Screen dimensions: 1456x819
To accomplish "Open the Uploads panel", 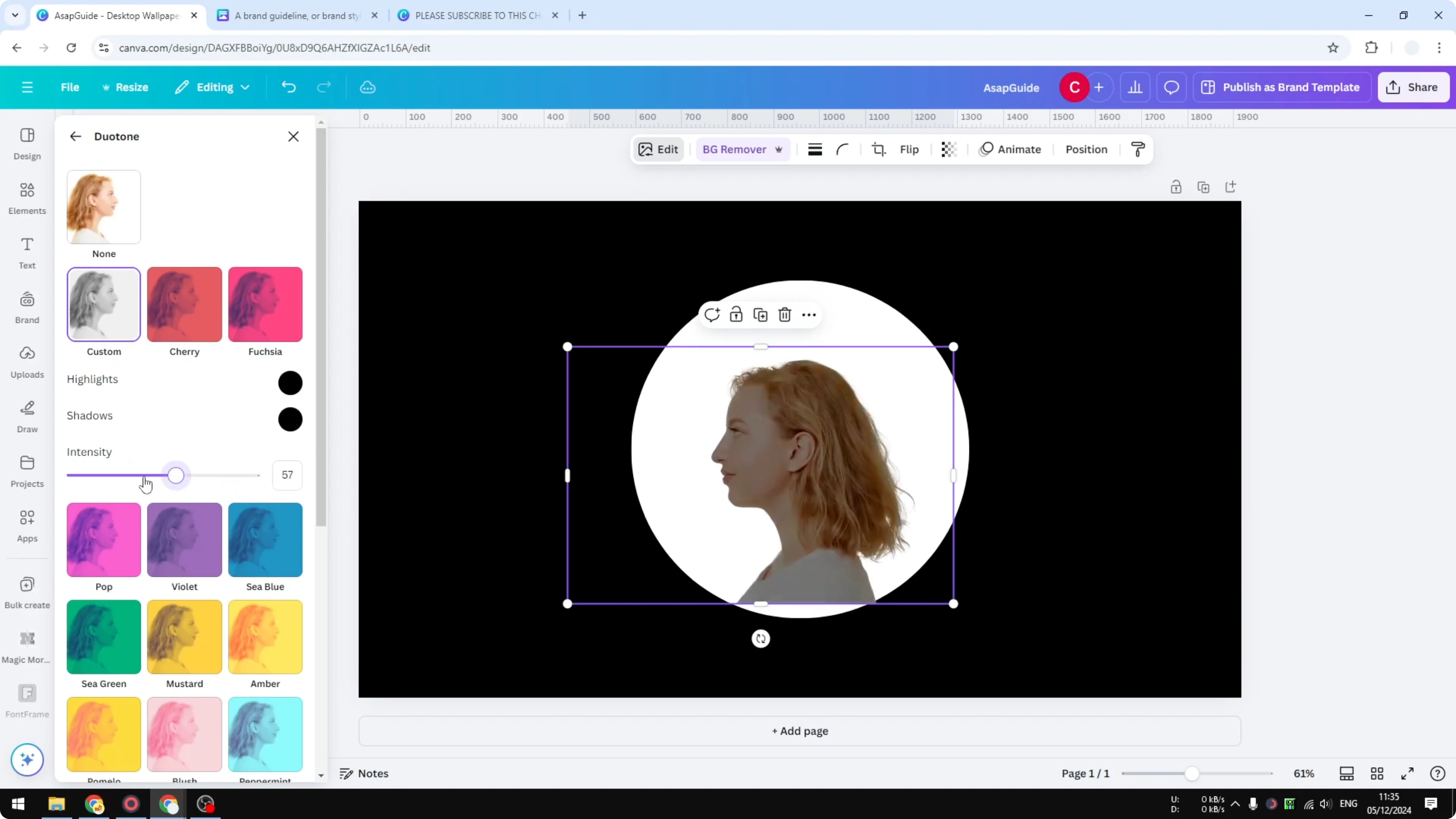I will tap(27, 361).
